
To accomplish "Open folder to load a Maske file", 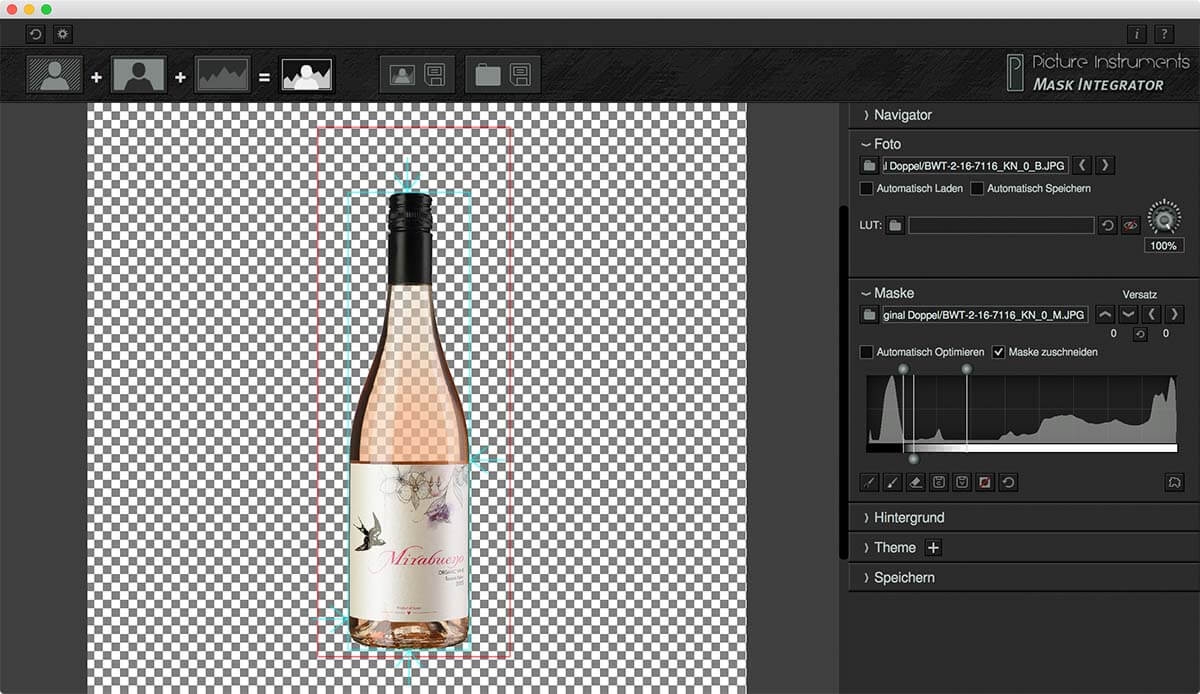I will coord(869,315).
